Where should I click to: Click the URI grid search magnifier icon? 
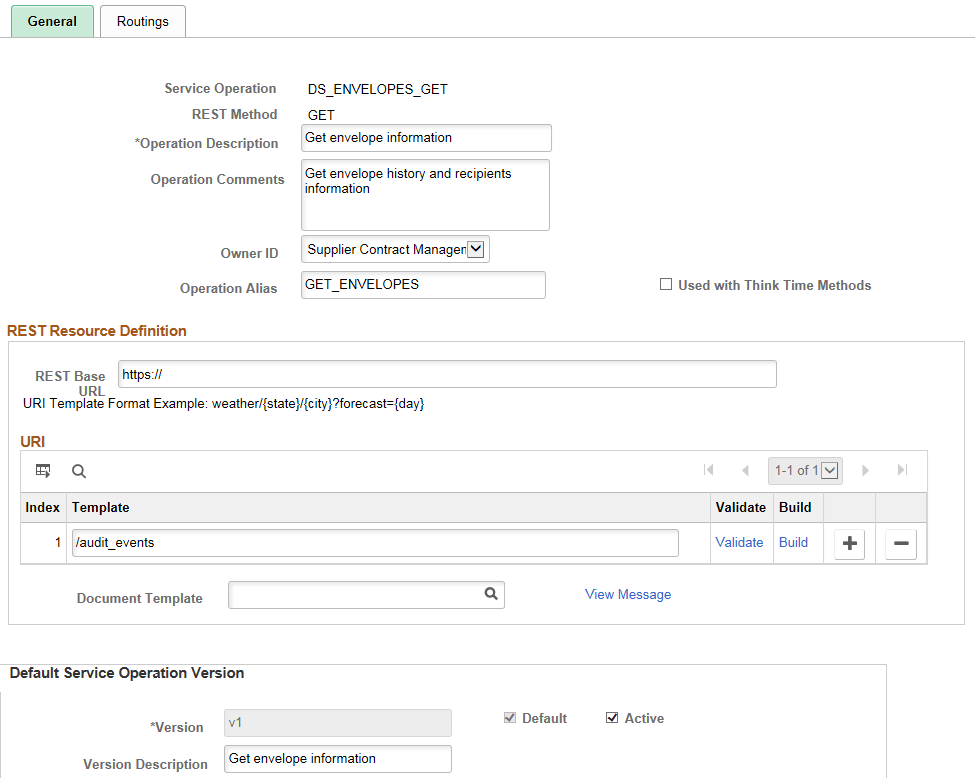[79, 471]
